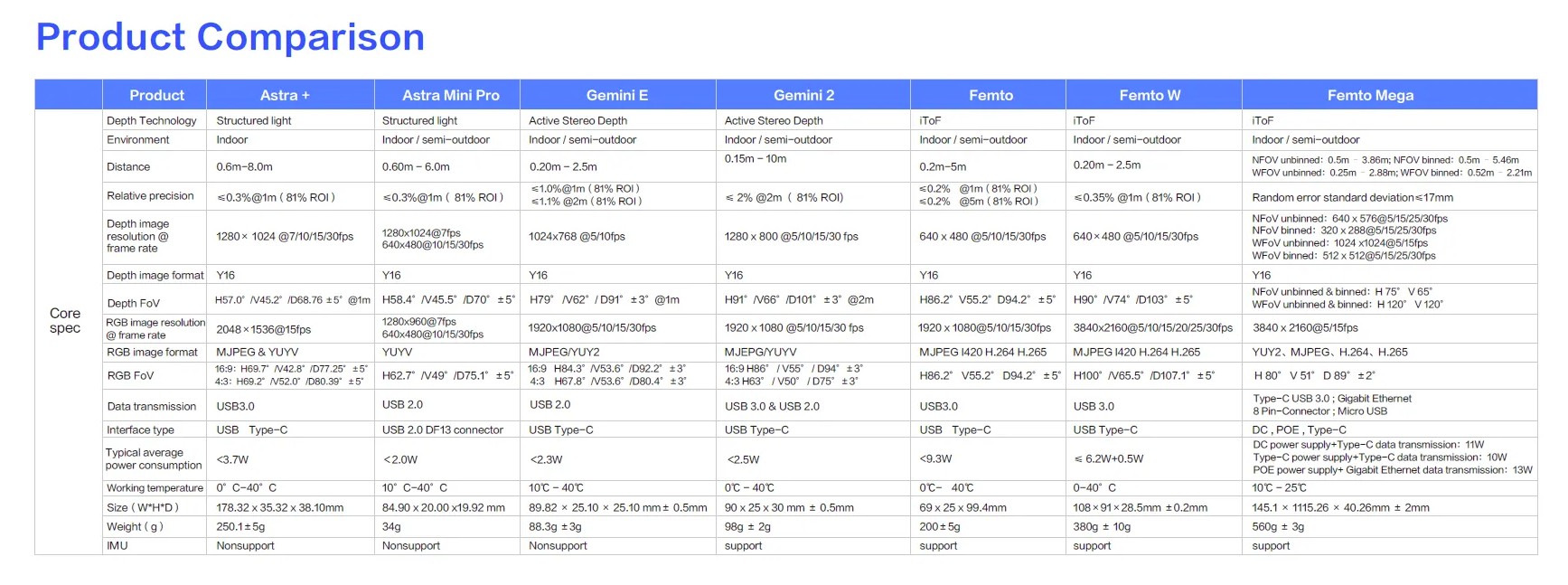Click the Depth FoV row label
Image resolution: width=1568 pixels, height=585 pixels.
pos(133,303)
